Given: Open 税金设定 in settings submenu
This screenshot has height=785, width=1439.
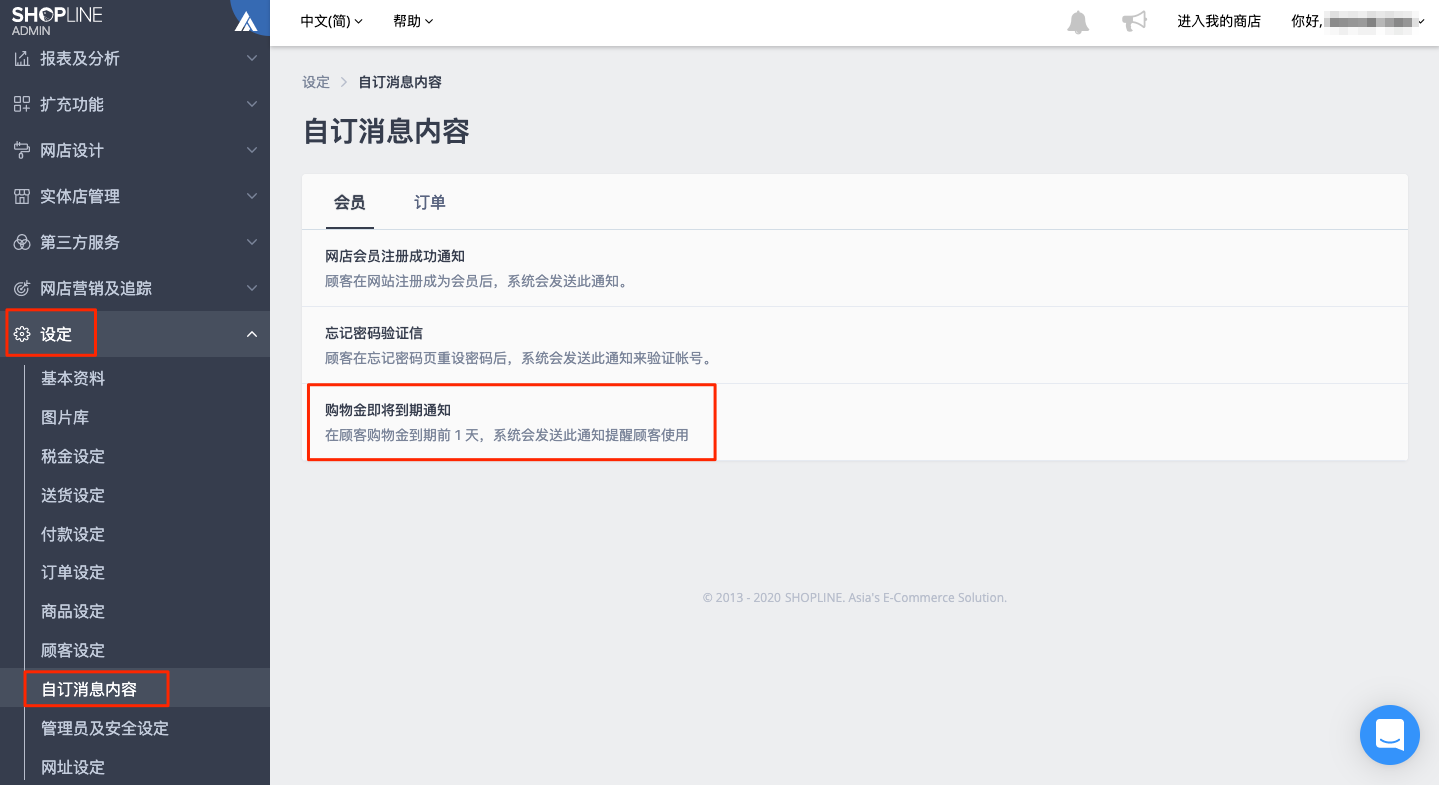Looking at the screenshot, I should tap(73, 457).
